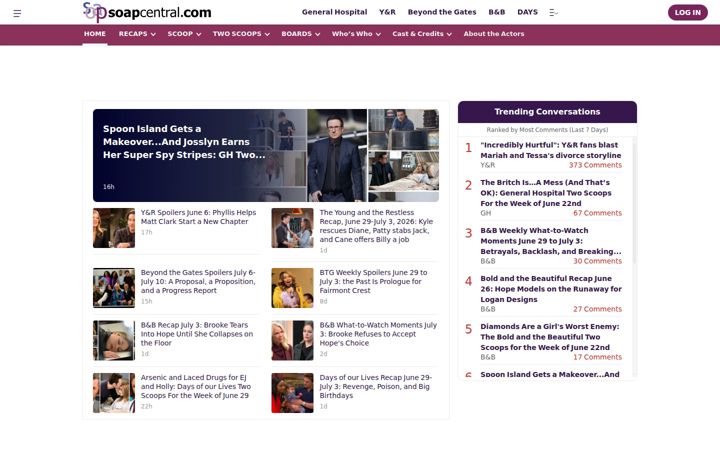Open trending The Britch Is...A Mess conversation
Image resolution: width=720 pixels, height=450 pixels.
click(546, 193)
